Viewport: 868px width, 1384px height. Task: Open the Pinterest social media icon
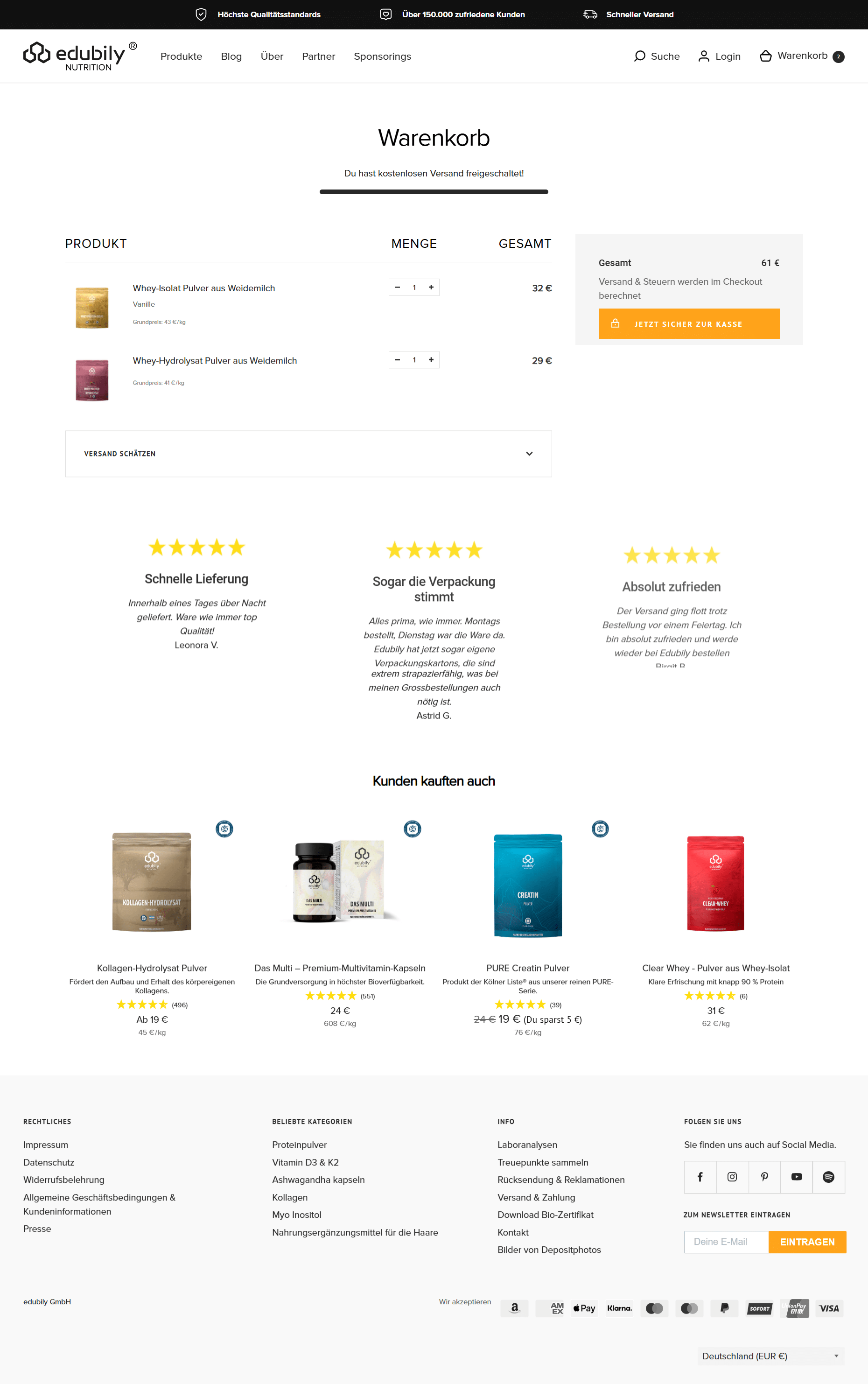coord(764,1177)
